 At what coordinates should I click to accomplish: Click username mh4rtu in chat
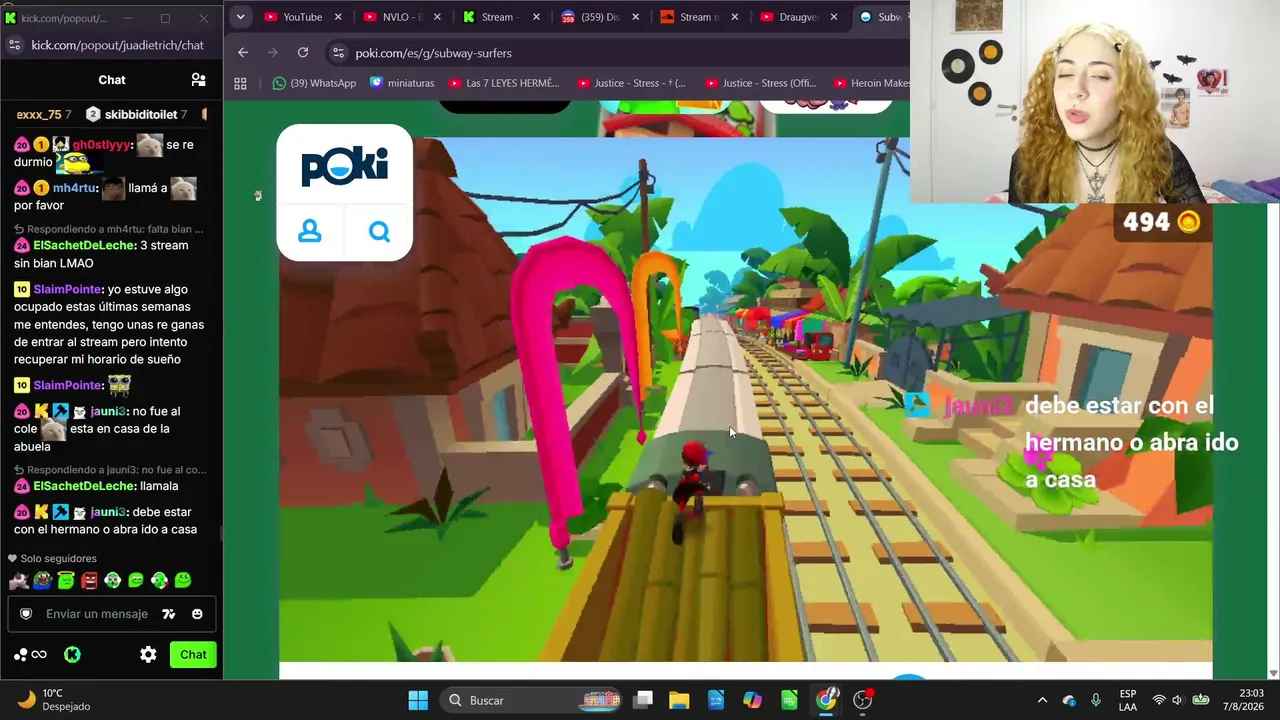click(x=73, y=188)
